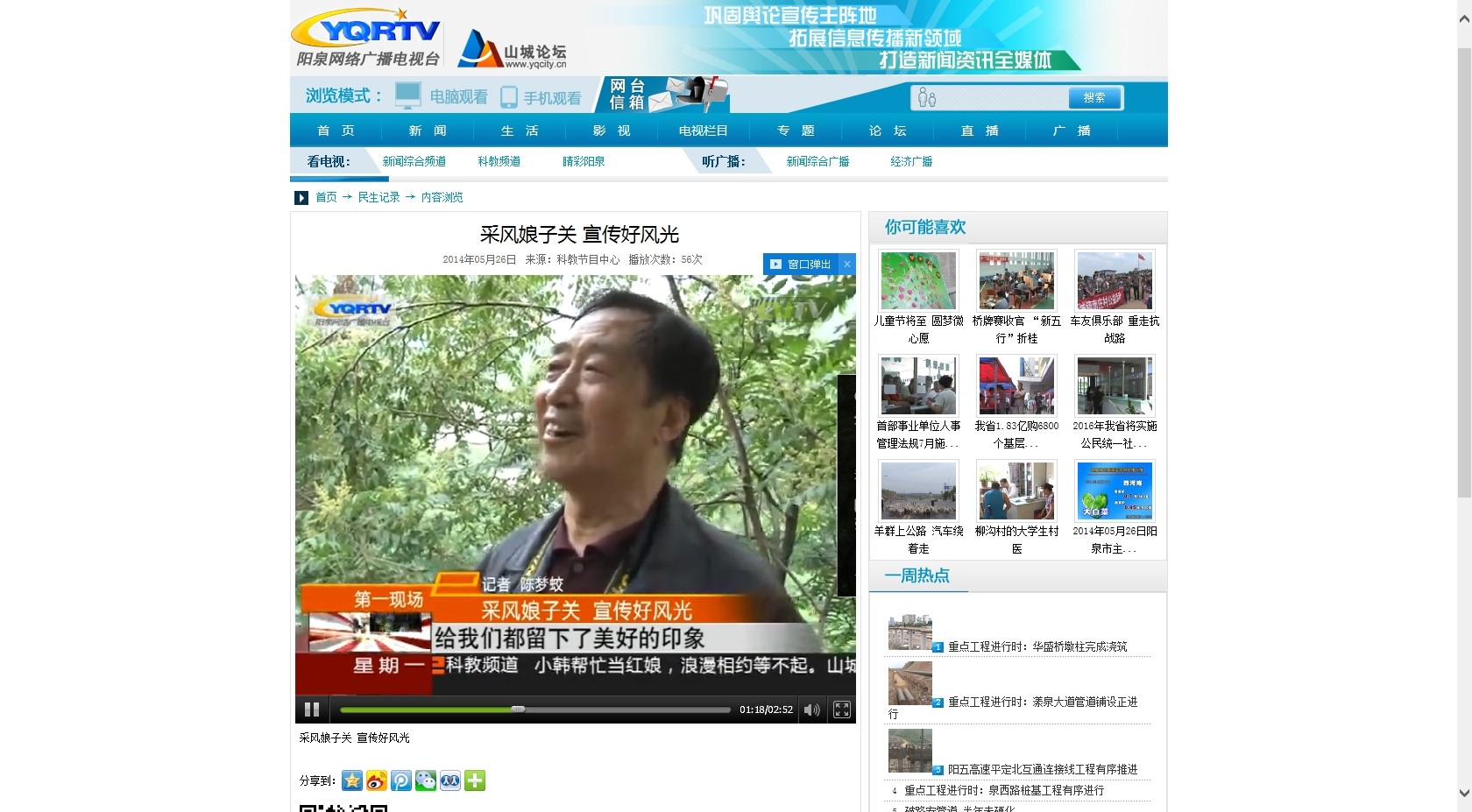This screenshot has height=812, width=1472.
Task: Share to Tencent Weibo icon
Action: tap(401, 780)
